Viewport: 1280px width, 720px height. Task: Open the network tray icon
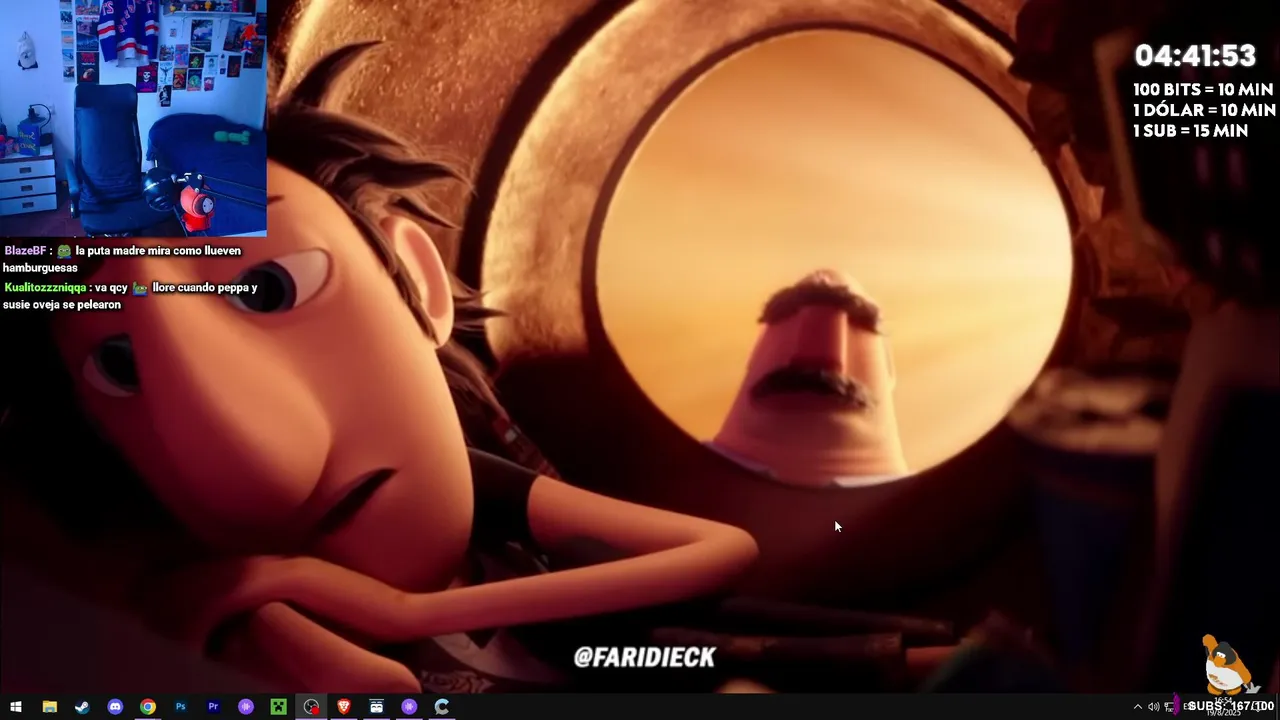1170,707
